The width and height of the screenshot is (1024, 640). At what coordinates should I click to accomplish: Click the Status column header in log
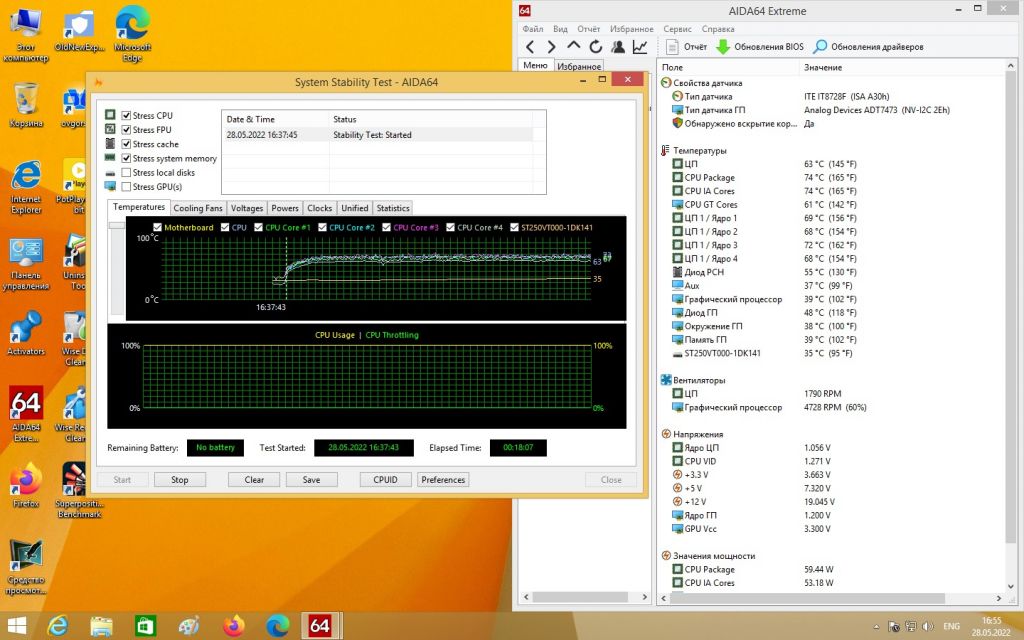point(430,120)
